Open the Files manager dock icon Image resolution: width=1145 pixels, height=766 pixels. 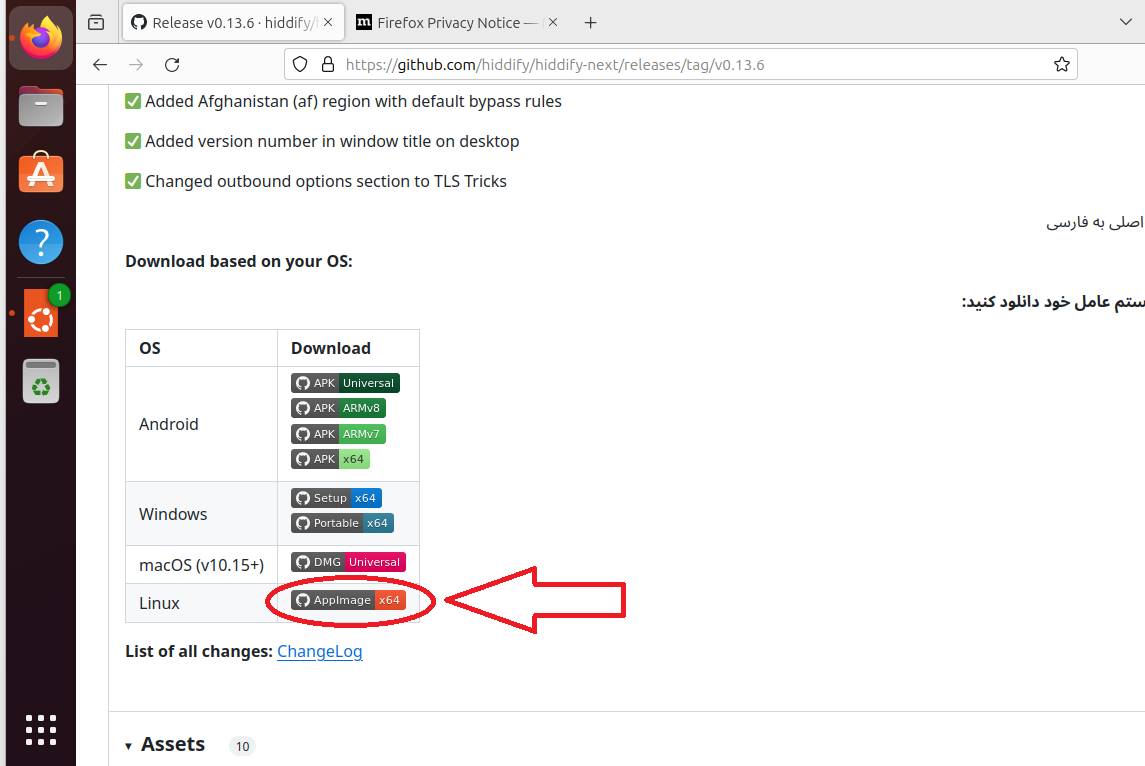(x=41, y=107)
